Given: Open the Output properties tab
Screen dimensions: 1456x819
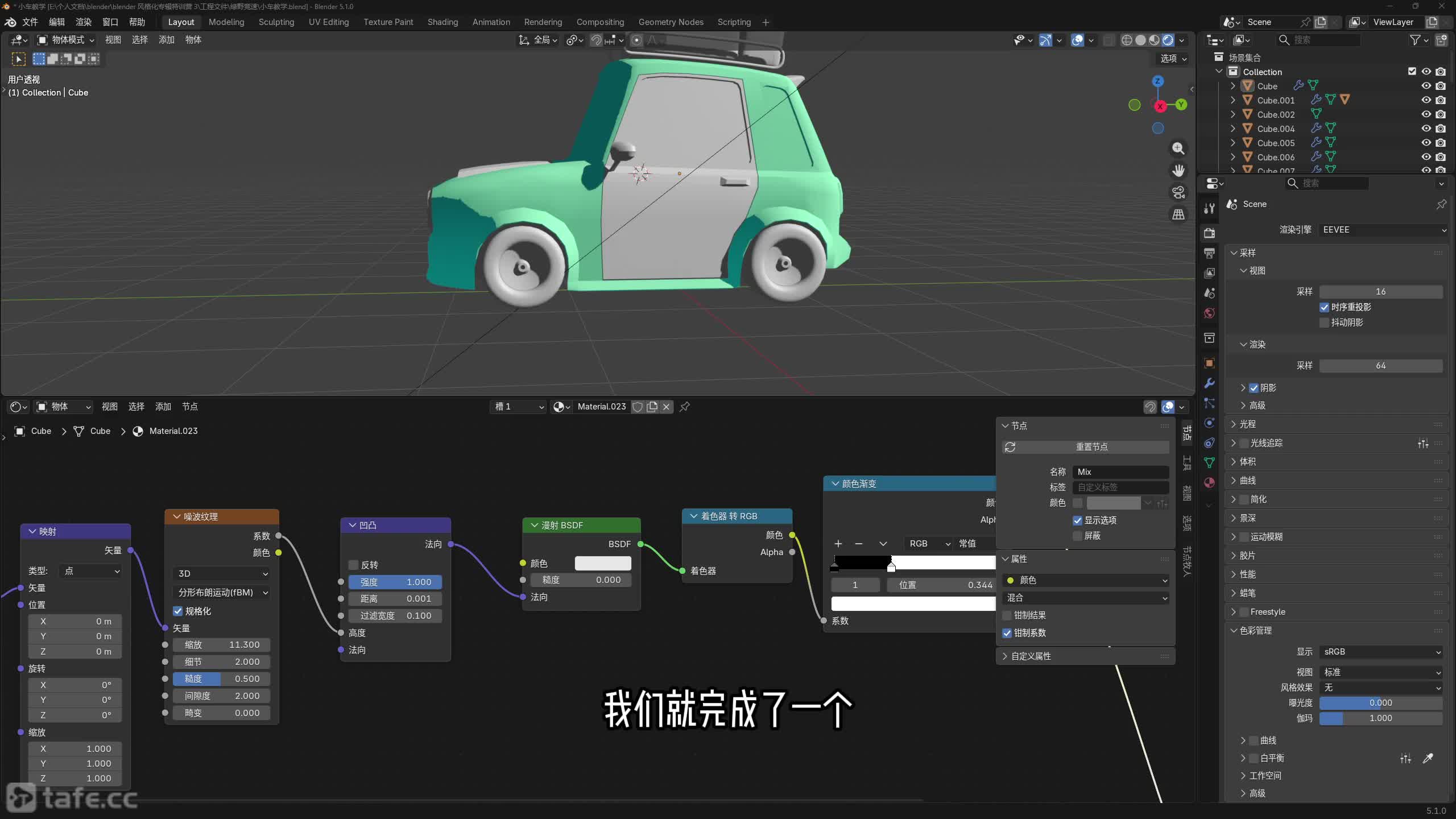Looking at the screenshot, I should (1210, 253).
